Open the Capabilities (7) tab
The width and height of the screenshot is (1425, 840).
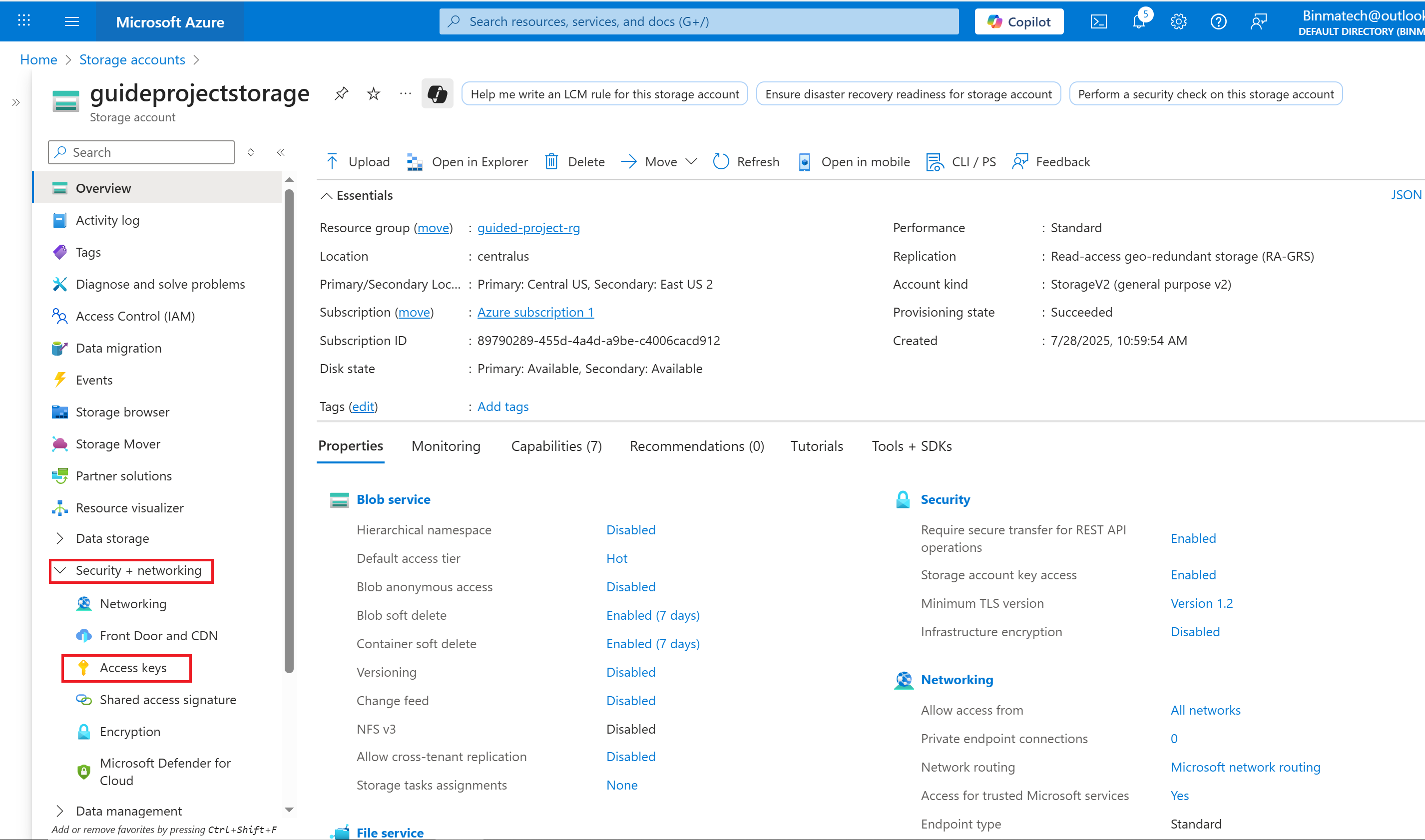click(556, 446)
